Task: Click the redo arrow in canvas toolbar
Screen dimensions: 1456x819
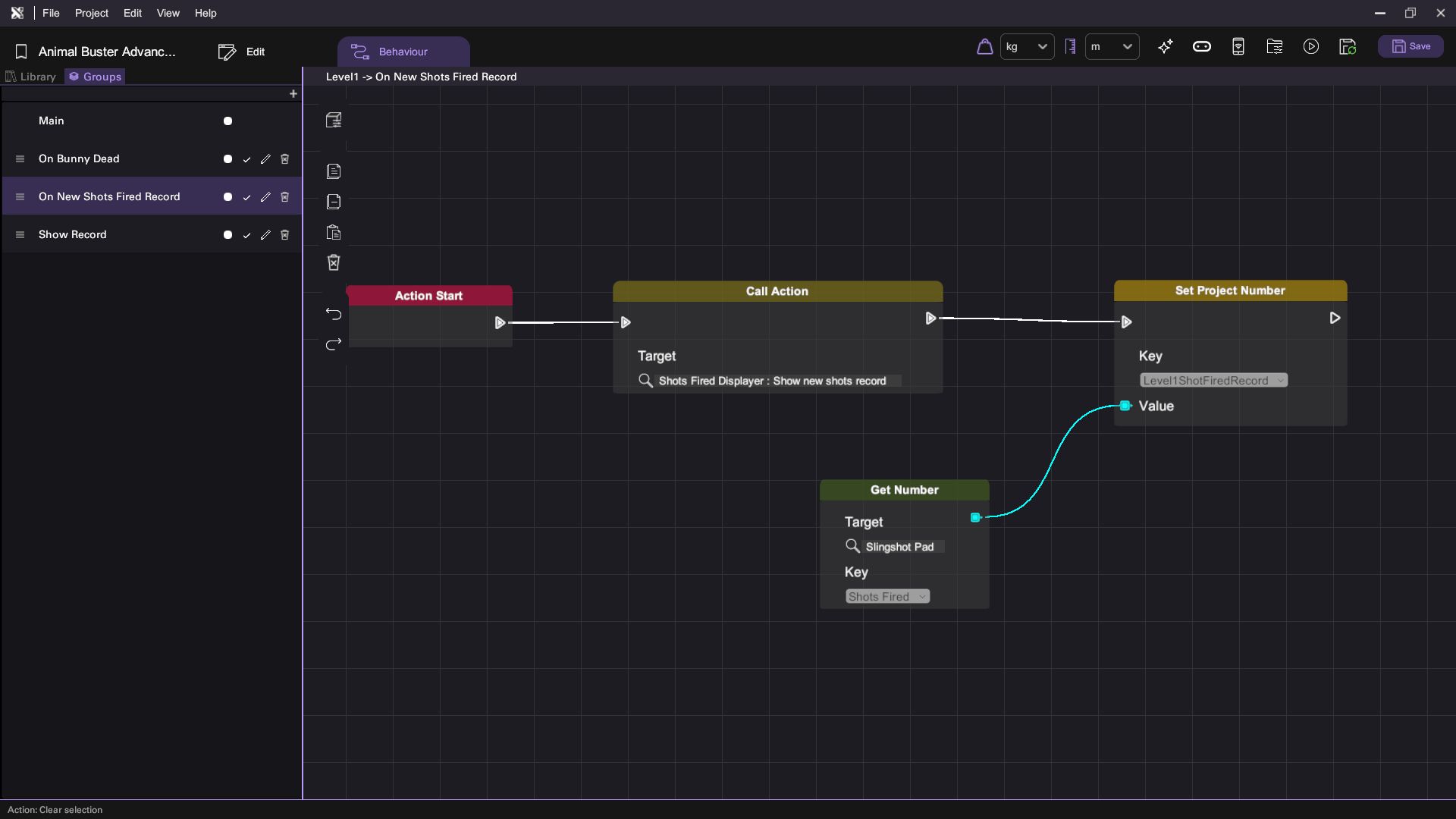Action: click(334, 344)
